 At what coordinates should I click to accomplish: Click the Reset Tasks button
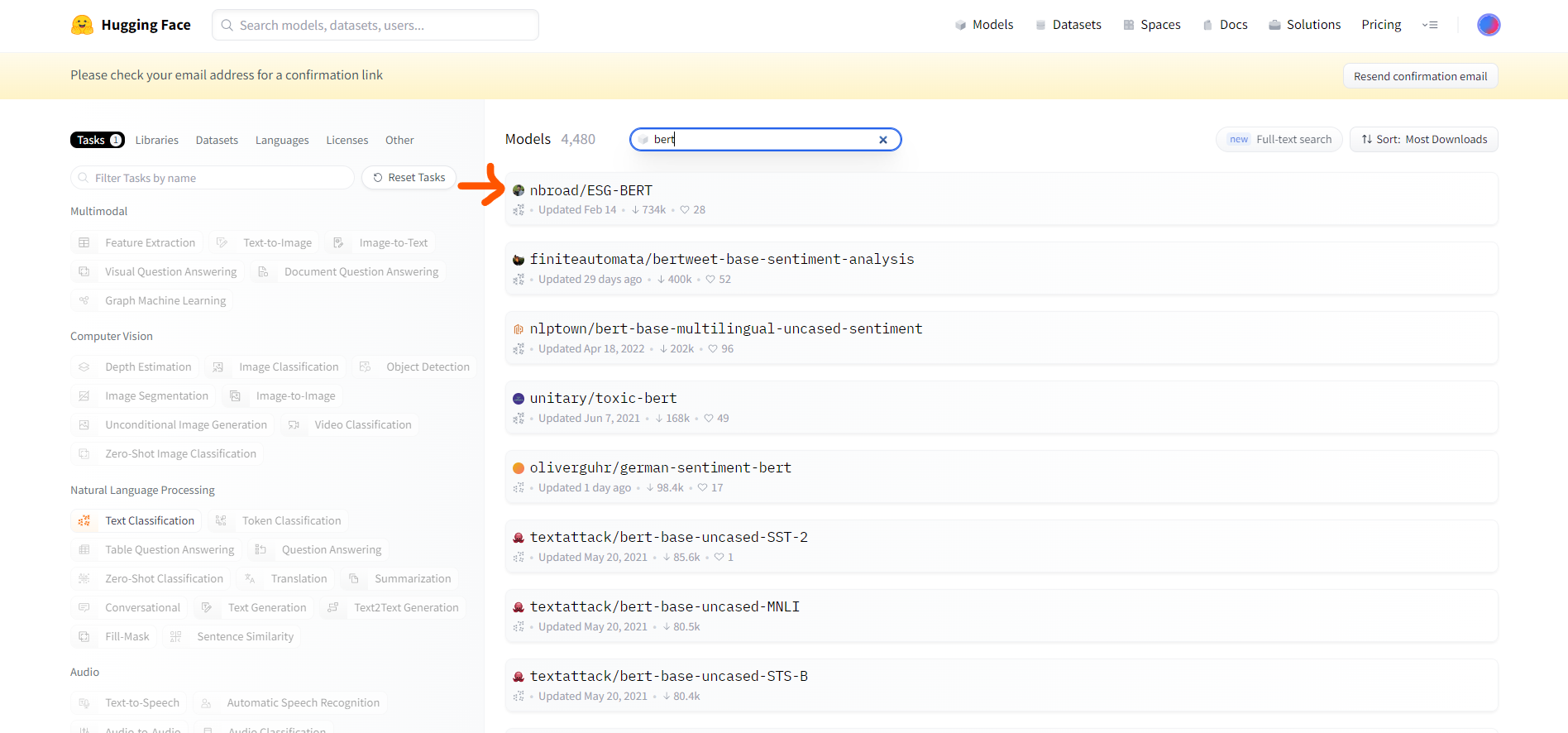click(409, 178)
